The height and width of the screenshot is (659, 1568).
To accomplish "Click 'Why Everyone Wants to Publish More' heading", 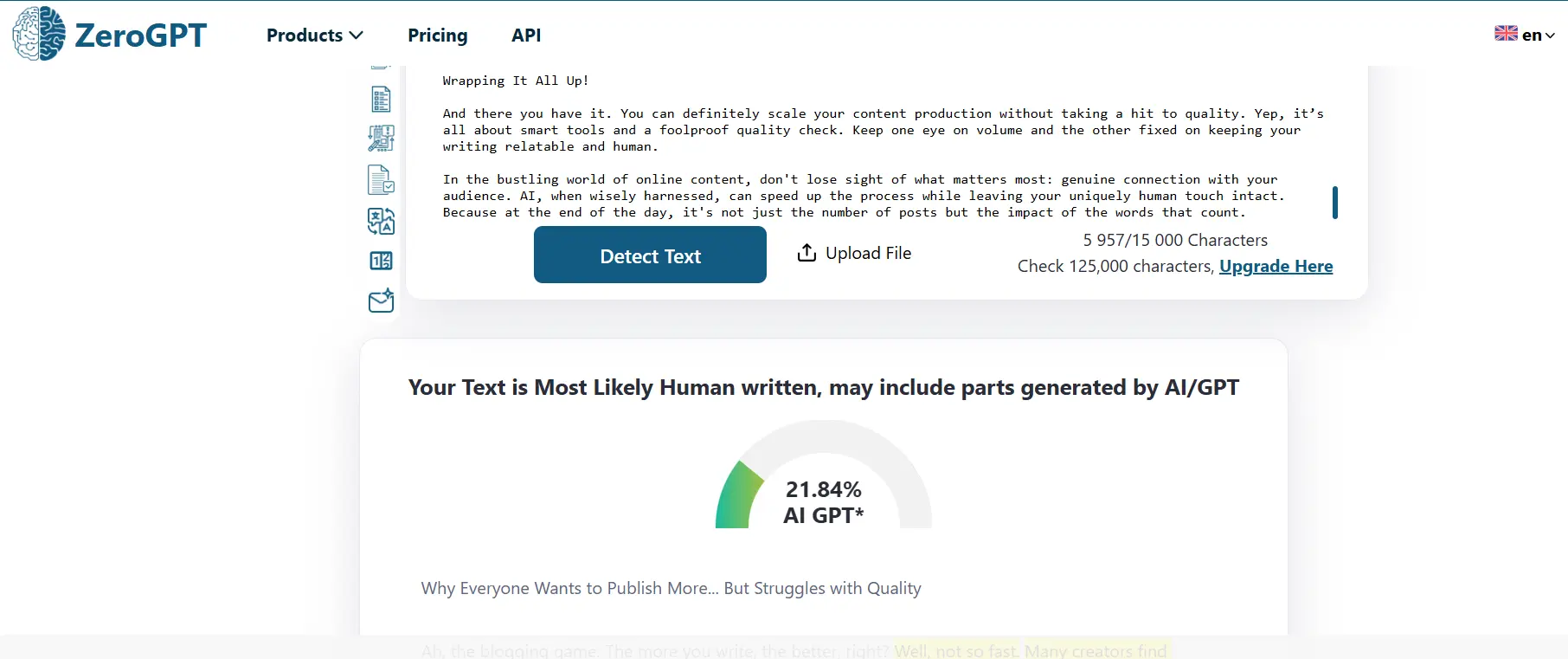I will point(671,588).
